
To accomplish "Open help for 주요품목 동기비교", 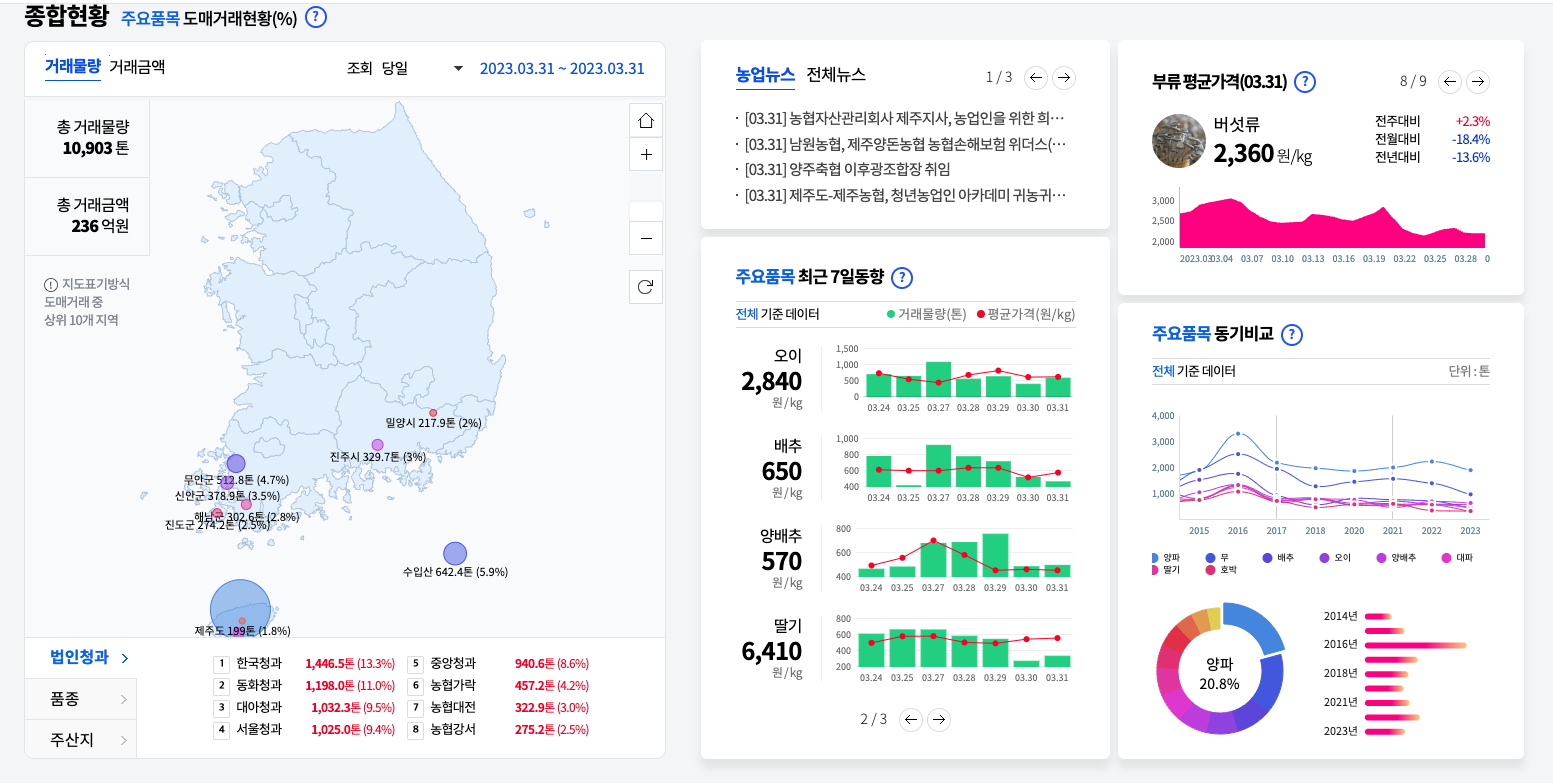I will click(1291, 334).
